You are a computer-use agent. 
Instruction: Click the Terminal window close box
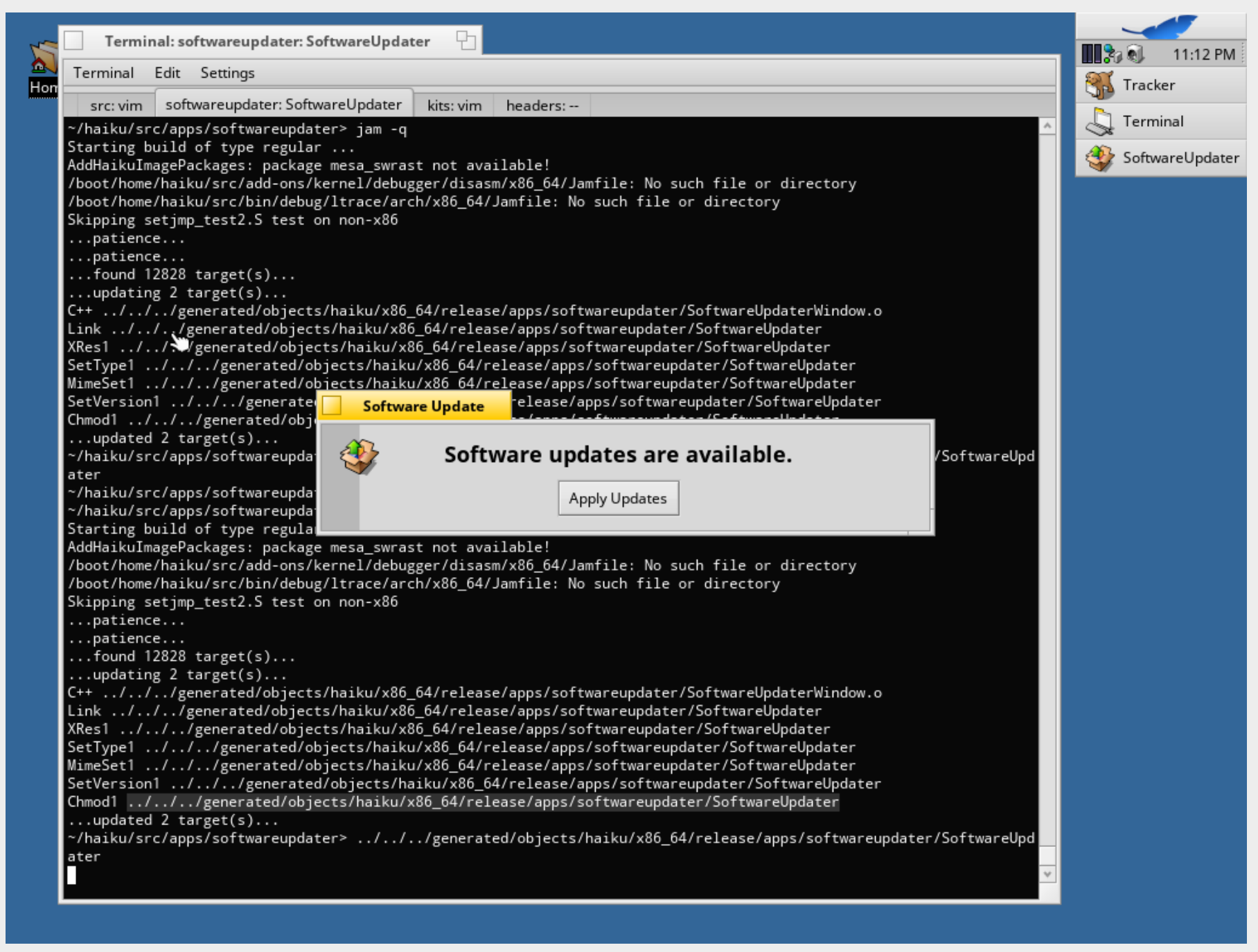pos(73,41)
